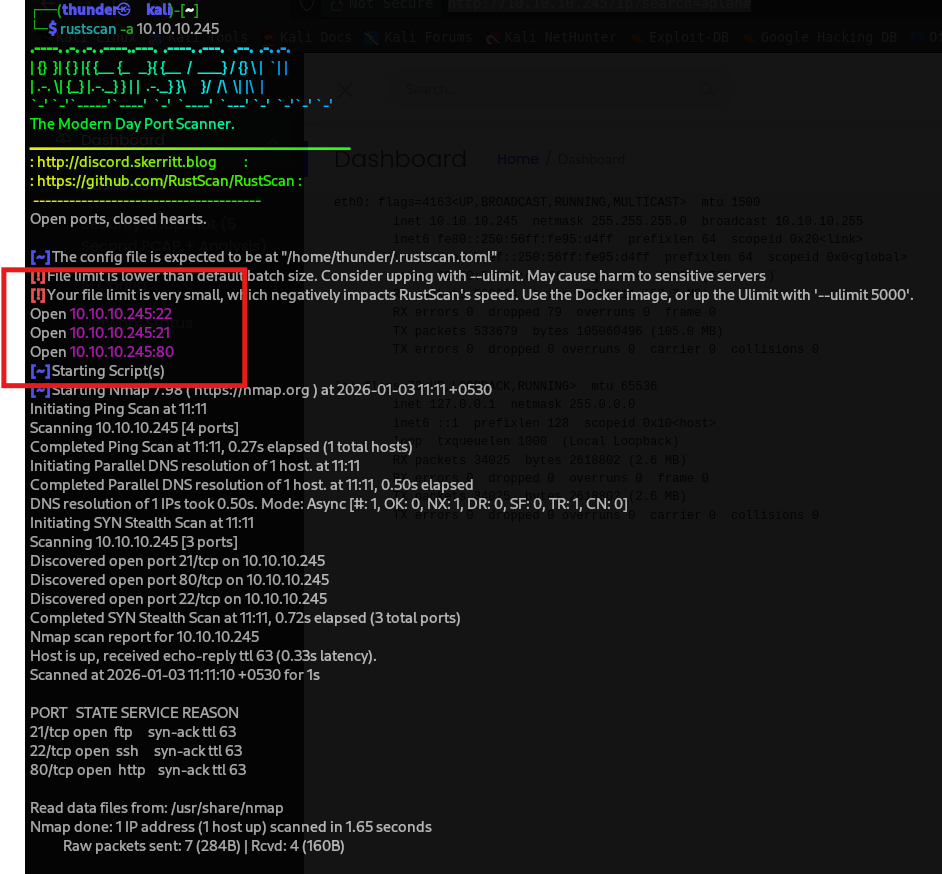The width and height of the screenshot is (942, 874).
Task: Click the browser address bar URL
Action: tap(599, 5)
